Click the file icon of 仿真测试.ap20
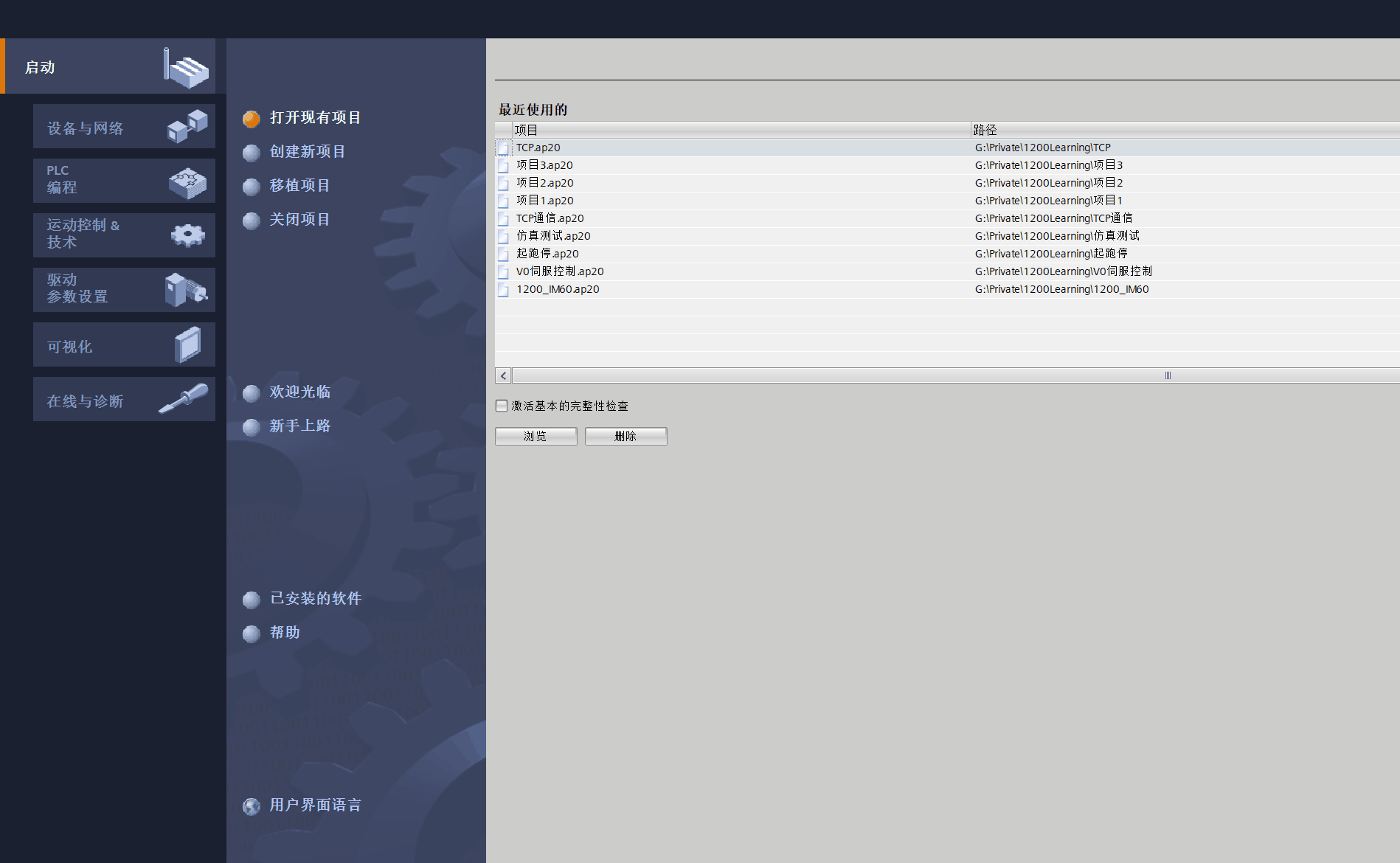Viewport: 1400px width, 863px height. click(503, 237)
